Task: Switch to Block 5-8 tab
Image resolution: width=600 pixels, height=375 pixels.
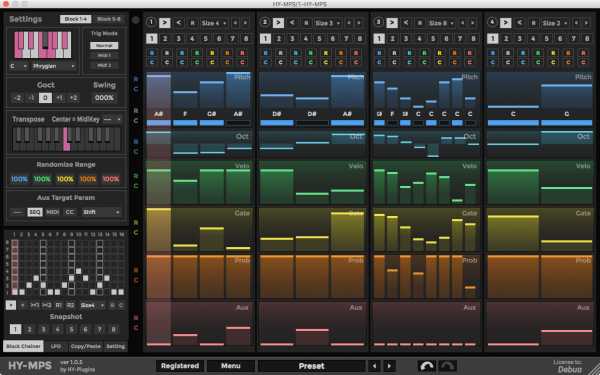Action: (109, 19)
